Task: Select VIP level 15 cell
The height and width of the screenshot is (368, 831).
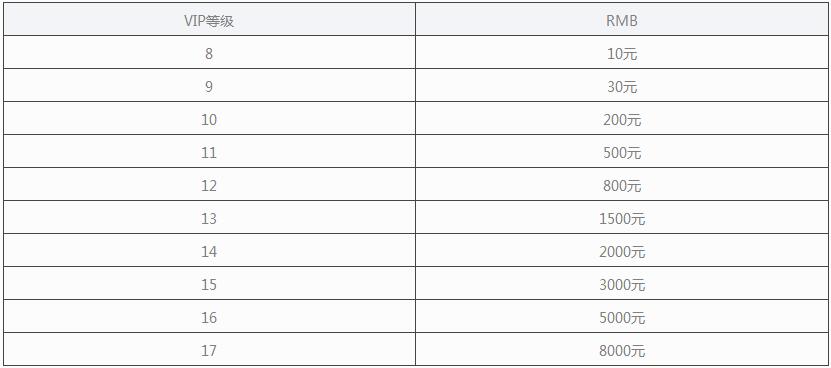Action: (x=209, y=283)
